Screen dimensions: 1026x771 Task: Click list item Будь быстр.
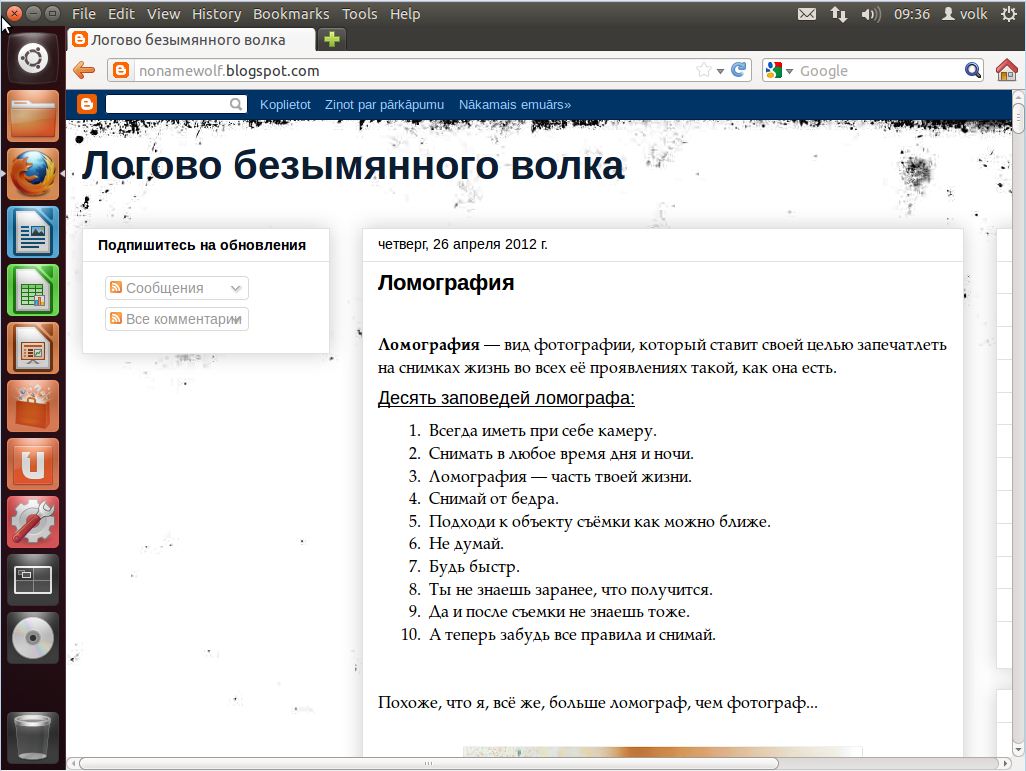click(x=474, y=567)
